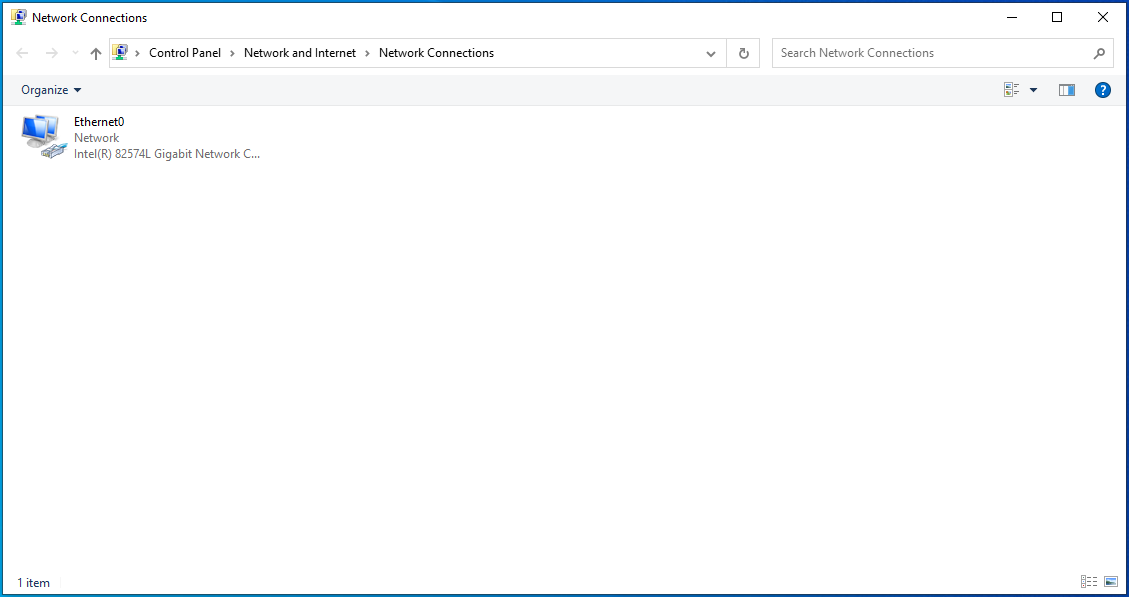Refresh the Network Connections list

(743, 54)
